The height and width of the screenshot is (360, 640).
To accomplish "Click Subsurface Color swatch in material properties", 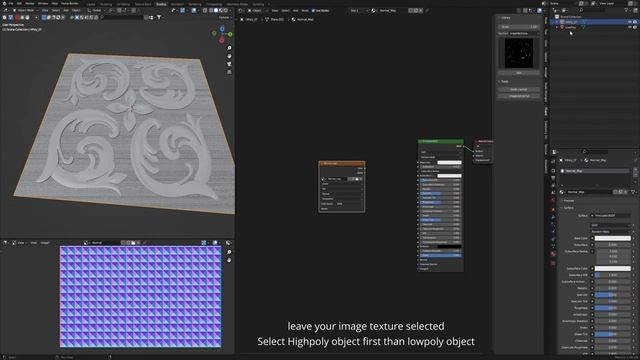I will (x=612, y=268).
